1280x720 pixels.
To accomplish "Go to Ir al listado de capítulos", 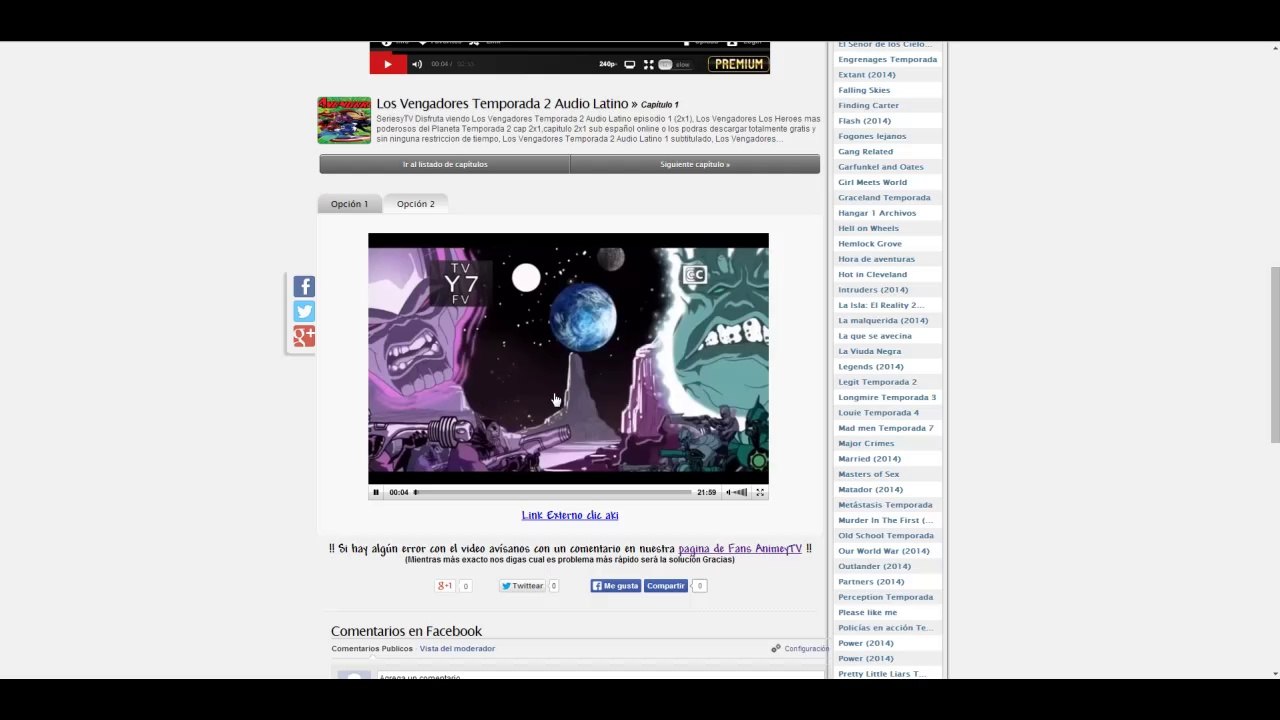I will pyautogui.click(x=445, y=164).
